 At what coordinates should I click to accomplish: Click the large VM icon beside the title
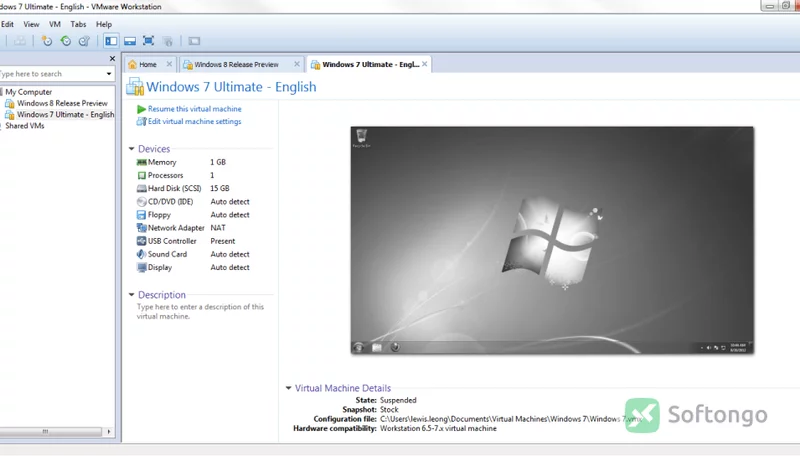pos(135,87)
